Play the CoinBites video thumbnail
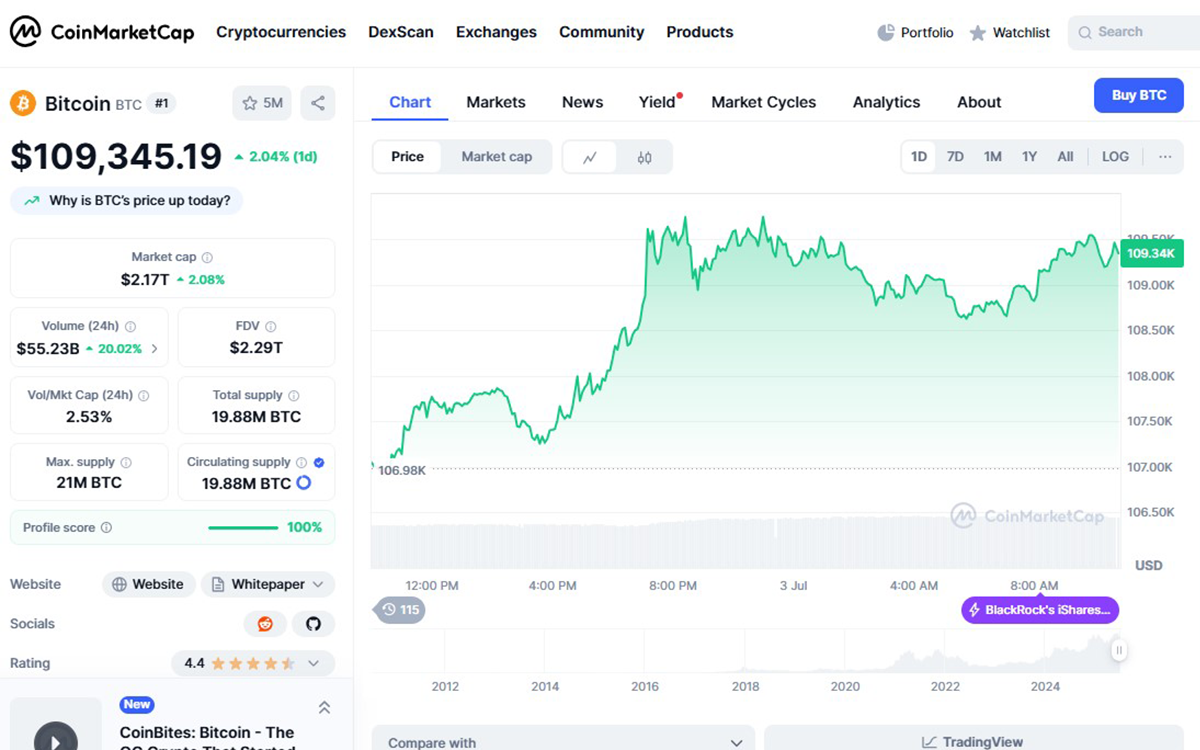The width and height of the screenshot is (1200, 750). [56, 738]
